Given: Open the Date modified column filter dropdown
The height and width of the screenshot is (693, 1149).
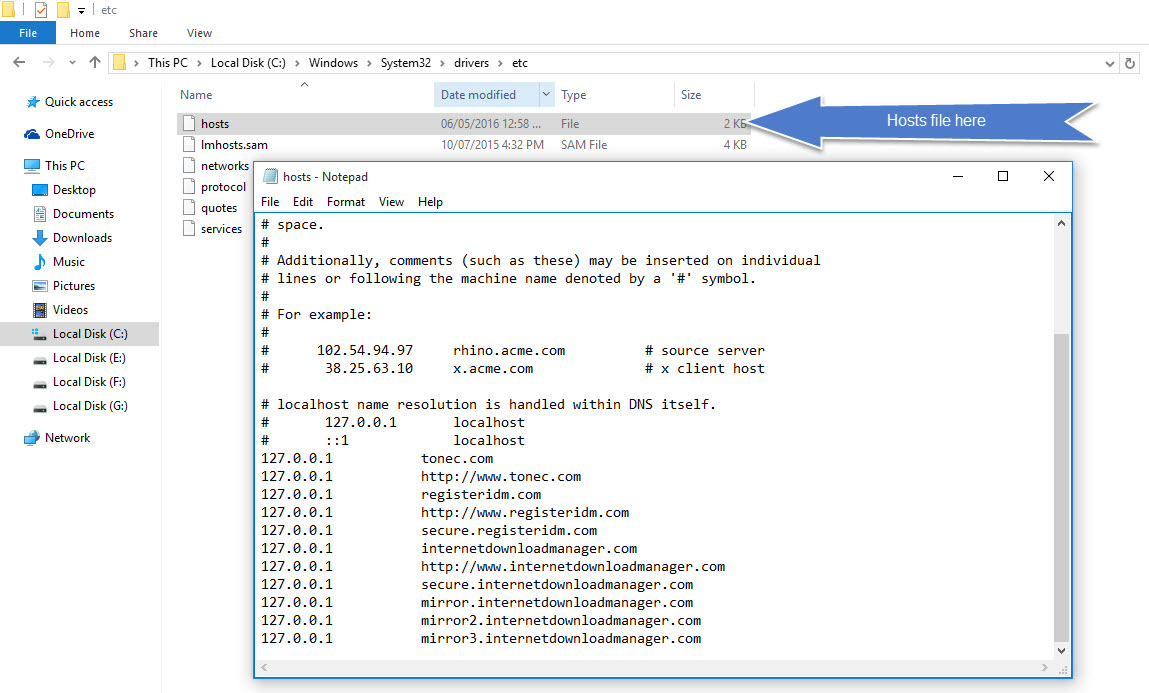Looking at the screenshot, I should click(x=546, y=94).
